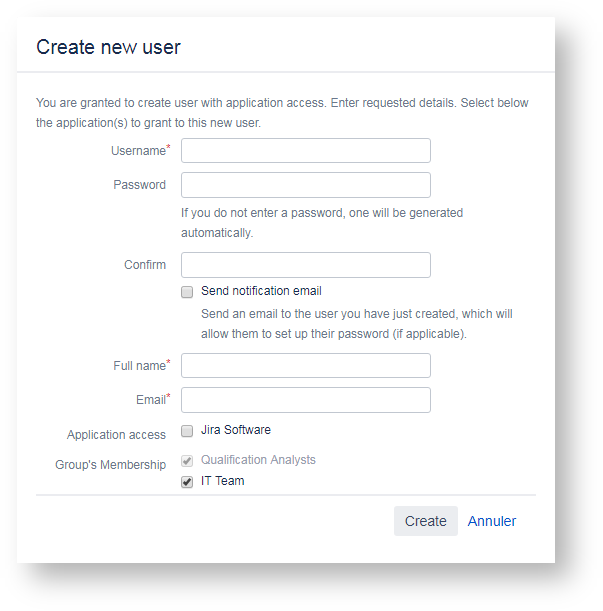Focus the Email input field
This screenshot has height=611, width=603.
305,400
